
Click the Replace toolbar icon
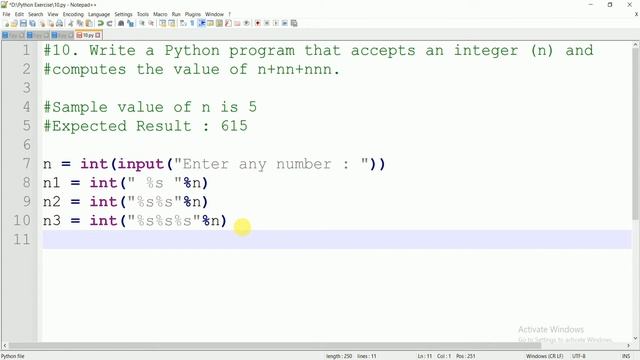coord(130,23)
